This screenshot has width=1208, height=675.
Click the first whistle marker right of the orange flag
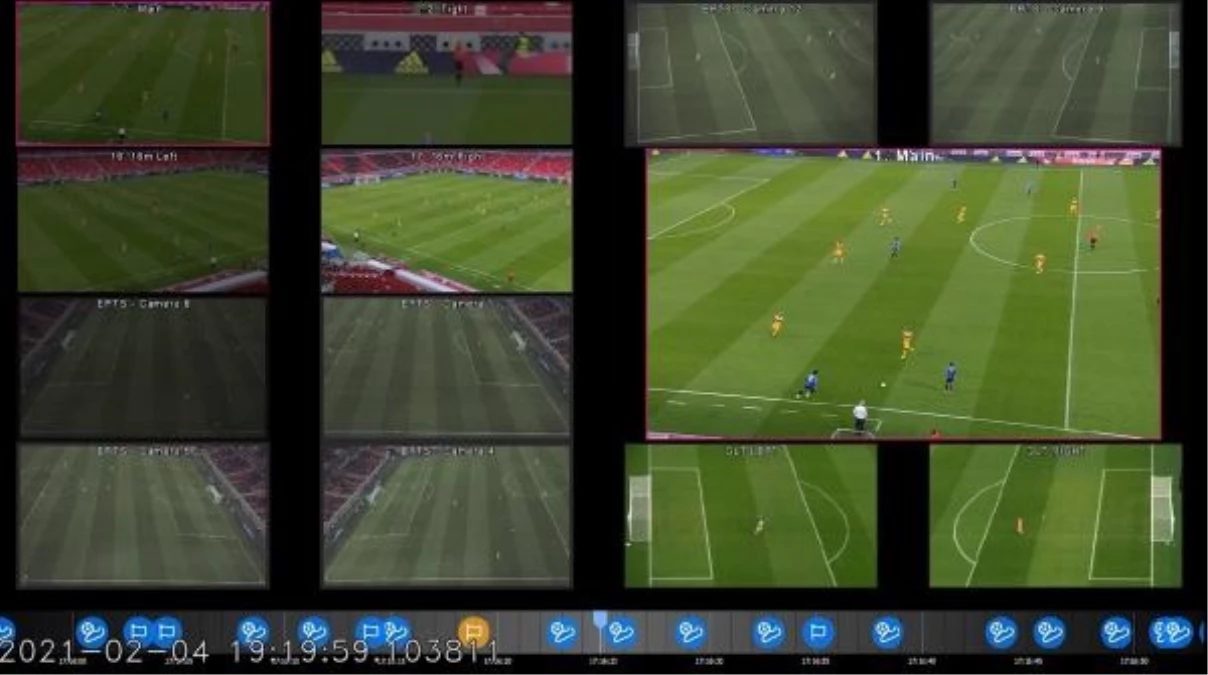(x=562, y=631)
